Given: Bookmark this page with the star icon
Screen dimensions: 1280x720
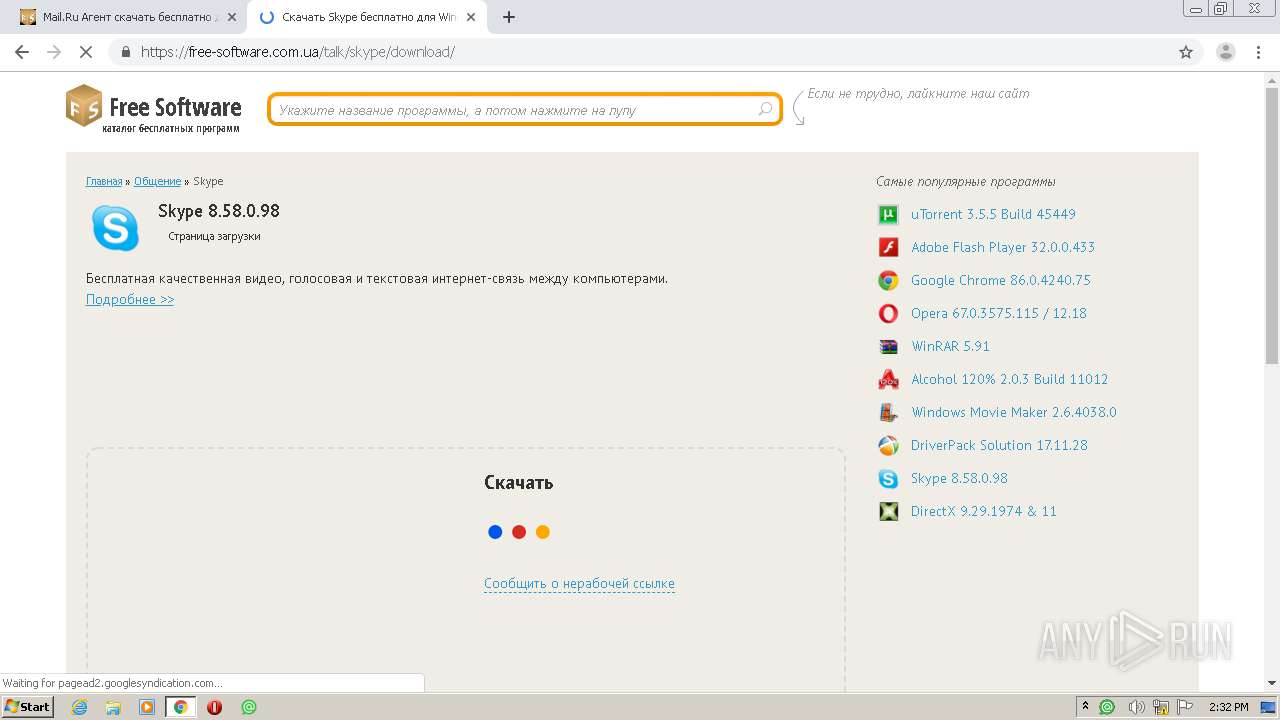Looking at the screenshot, I should click(1186, 52).
